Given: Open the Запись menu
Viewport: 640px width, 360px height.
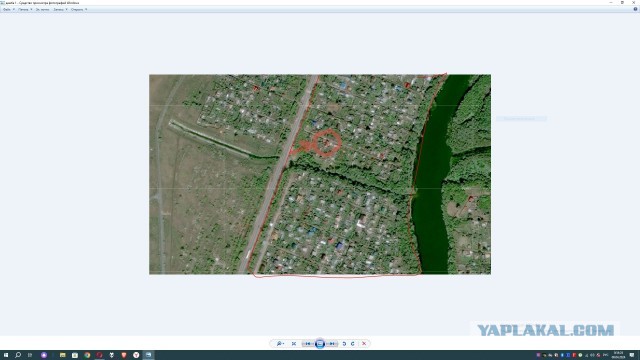Looking at the screenshot, I should click(x=60, y=9).
